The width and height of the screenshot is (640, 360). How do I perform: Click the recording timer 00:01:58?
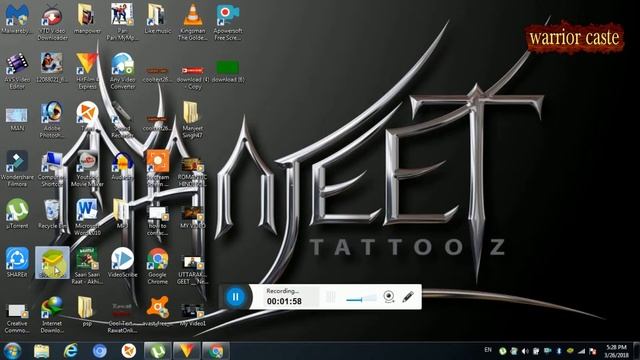(284, 302)
